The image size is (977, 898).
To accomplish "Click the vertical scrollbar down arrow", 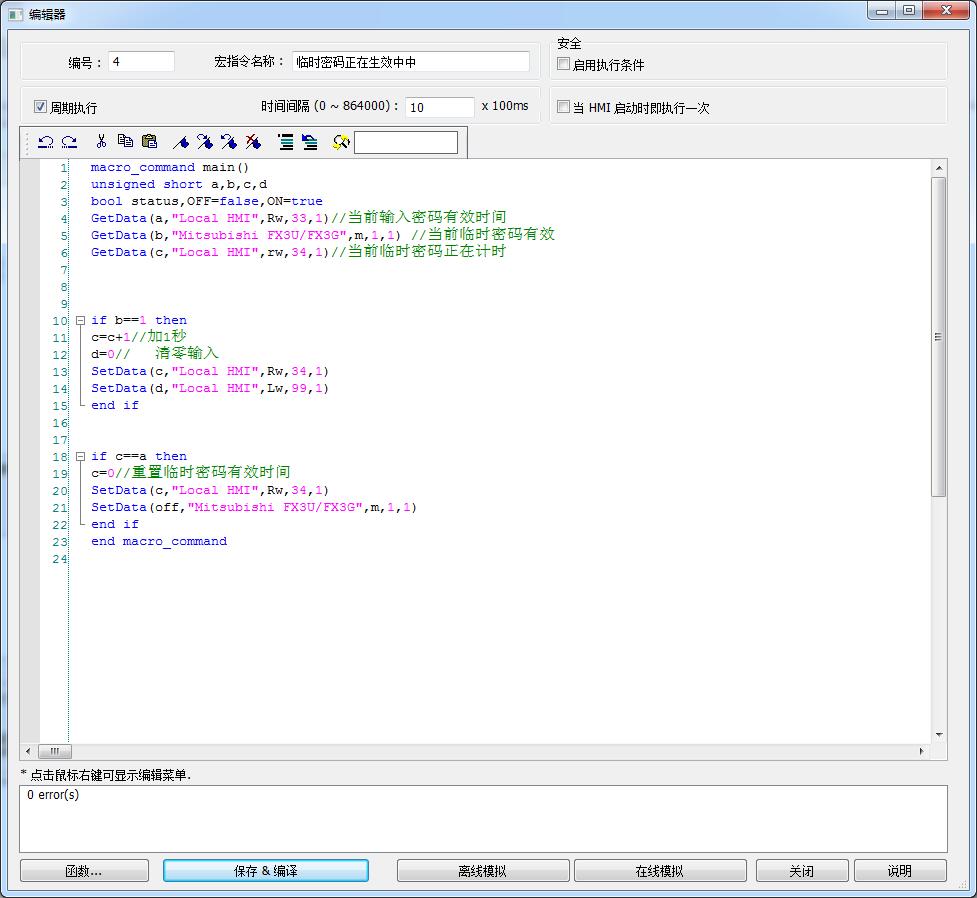I will point(938,735).
